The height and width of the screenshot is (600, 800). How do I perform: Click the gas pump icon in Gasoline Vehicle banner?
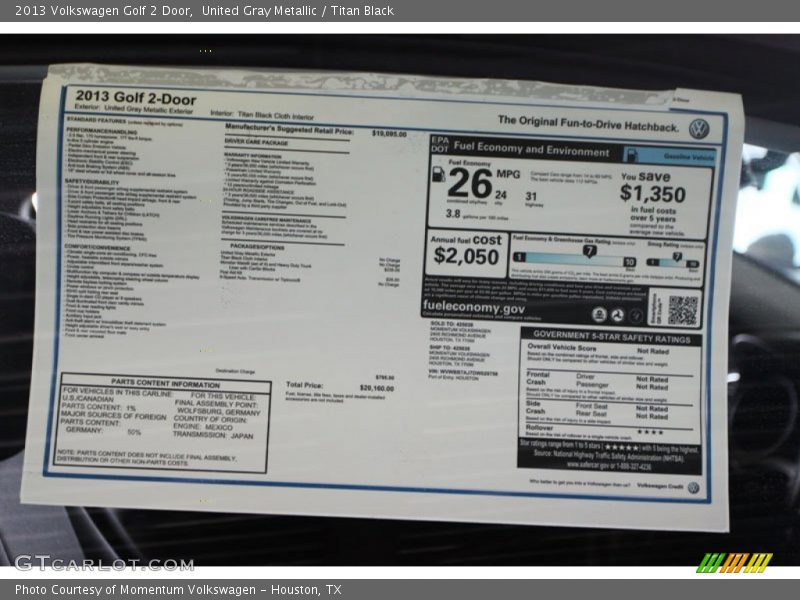(631, 155)
